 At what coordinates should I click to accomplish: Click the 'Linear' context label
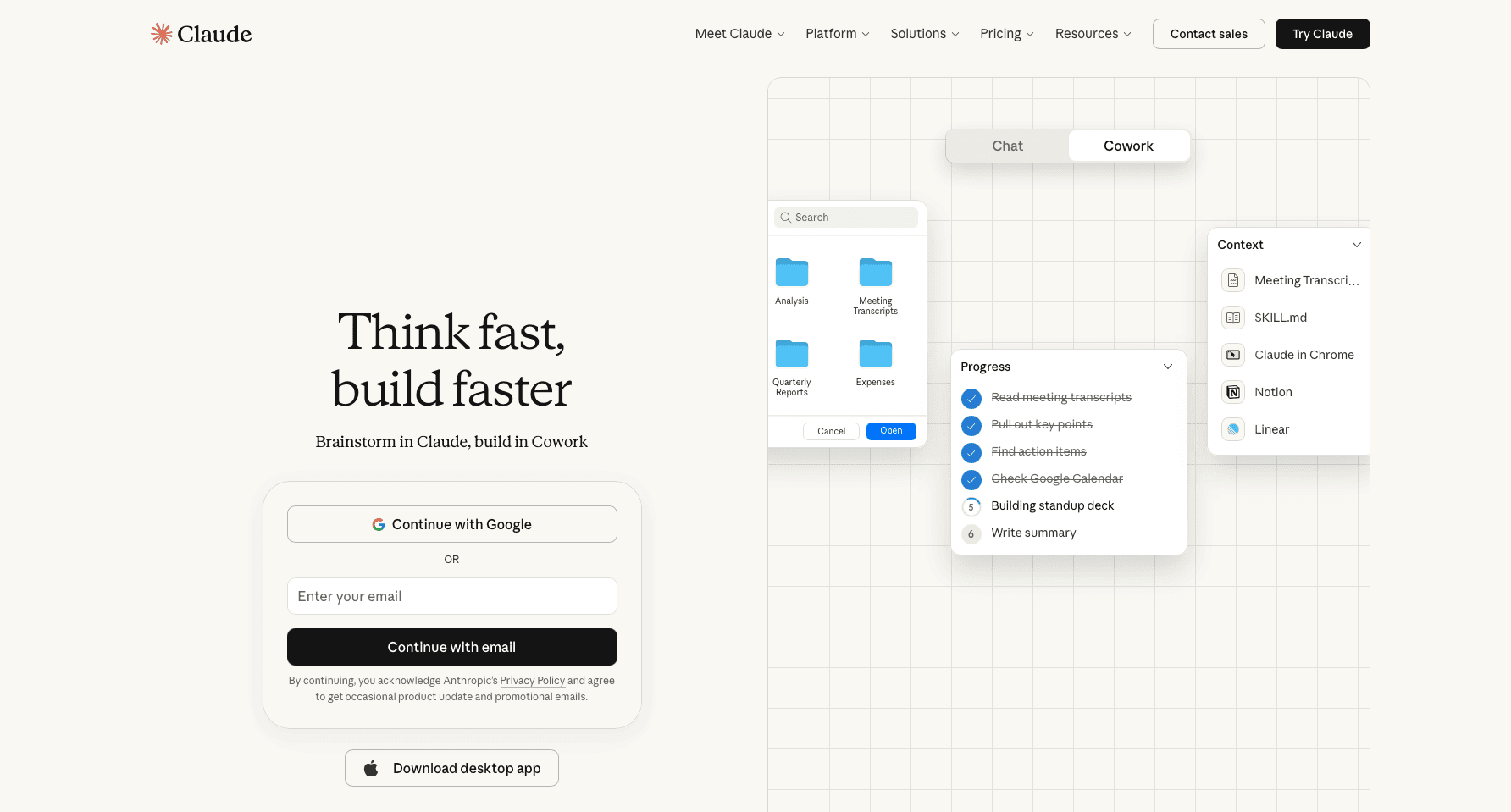click(1271, 429)
